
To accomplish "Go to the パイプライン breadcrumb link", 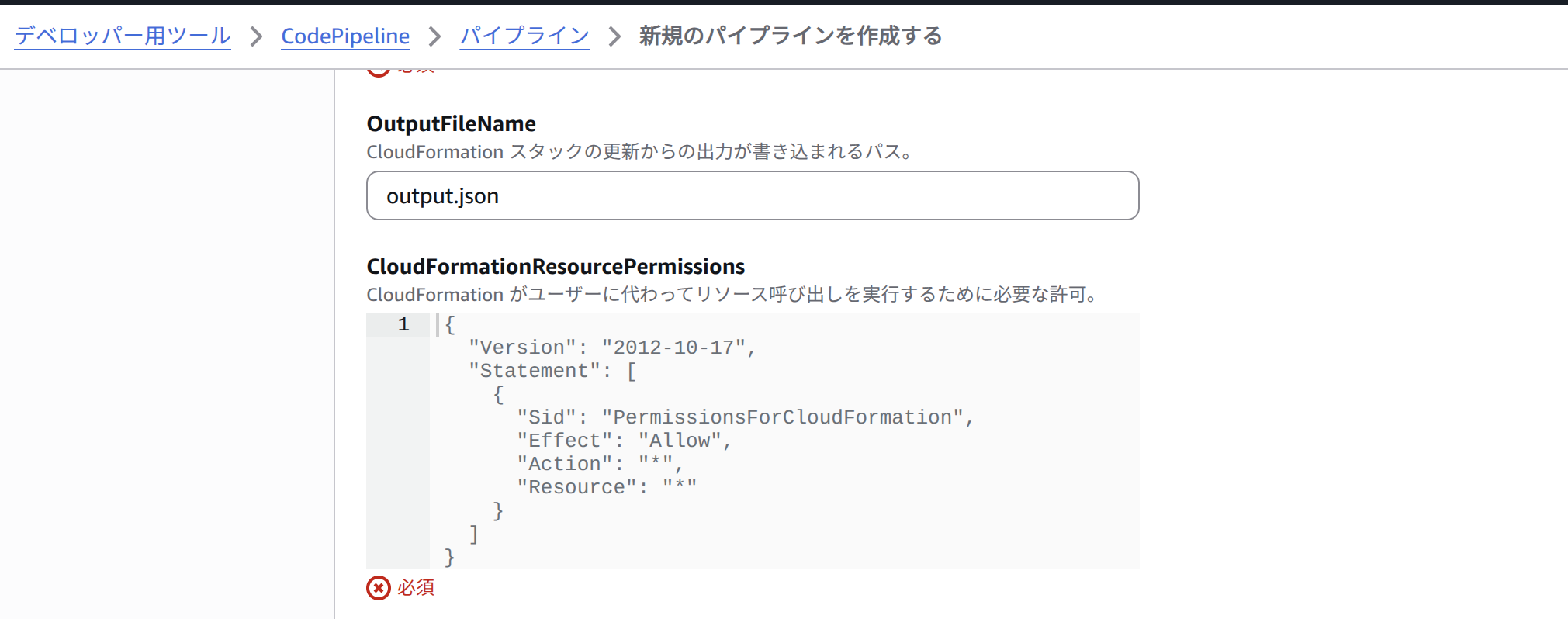I will point(524,36).
